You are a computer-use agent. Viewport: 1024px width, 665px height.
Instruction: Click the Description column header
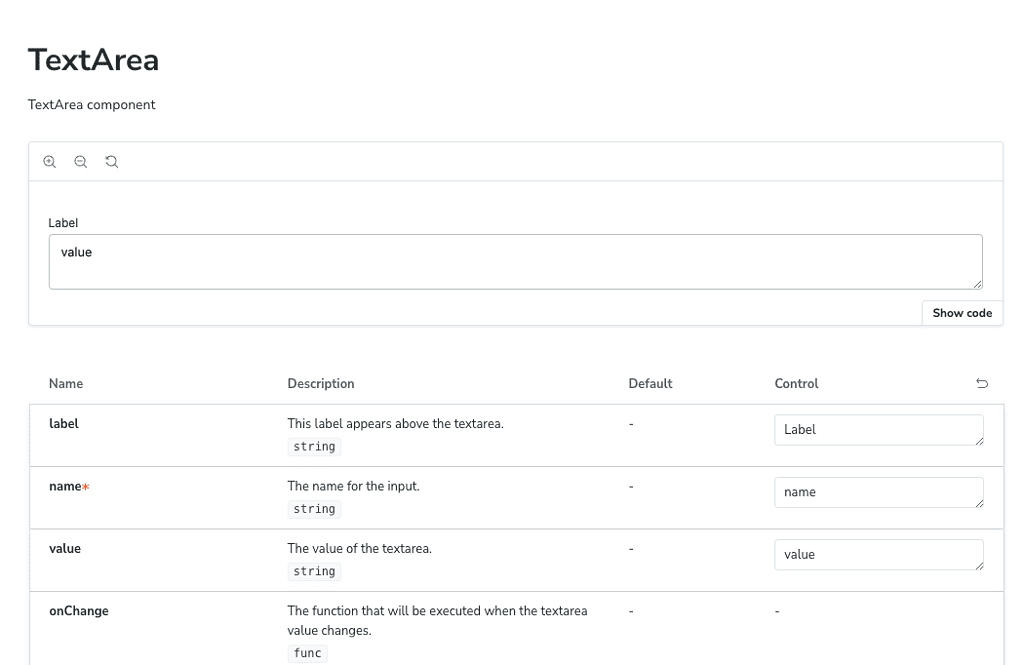[x=321, y=383]
